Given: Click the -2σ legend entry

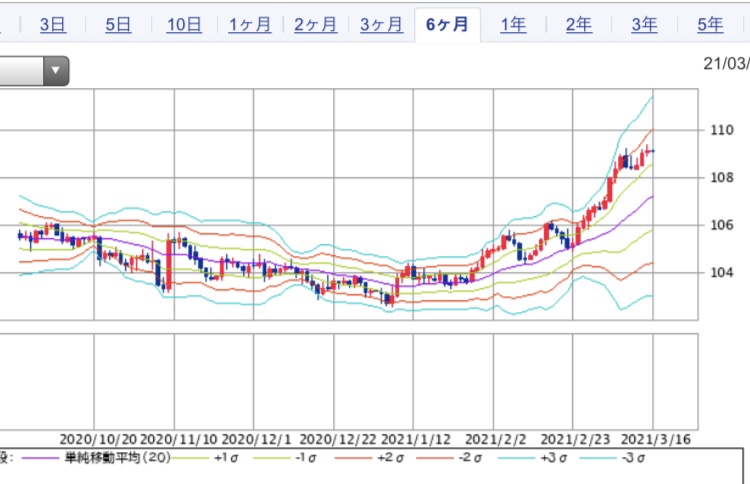Looking at the screenshot, I should pyautogui.click(x=470, y=458).
